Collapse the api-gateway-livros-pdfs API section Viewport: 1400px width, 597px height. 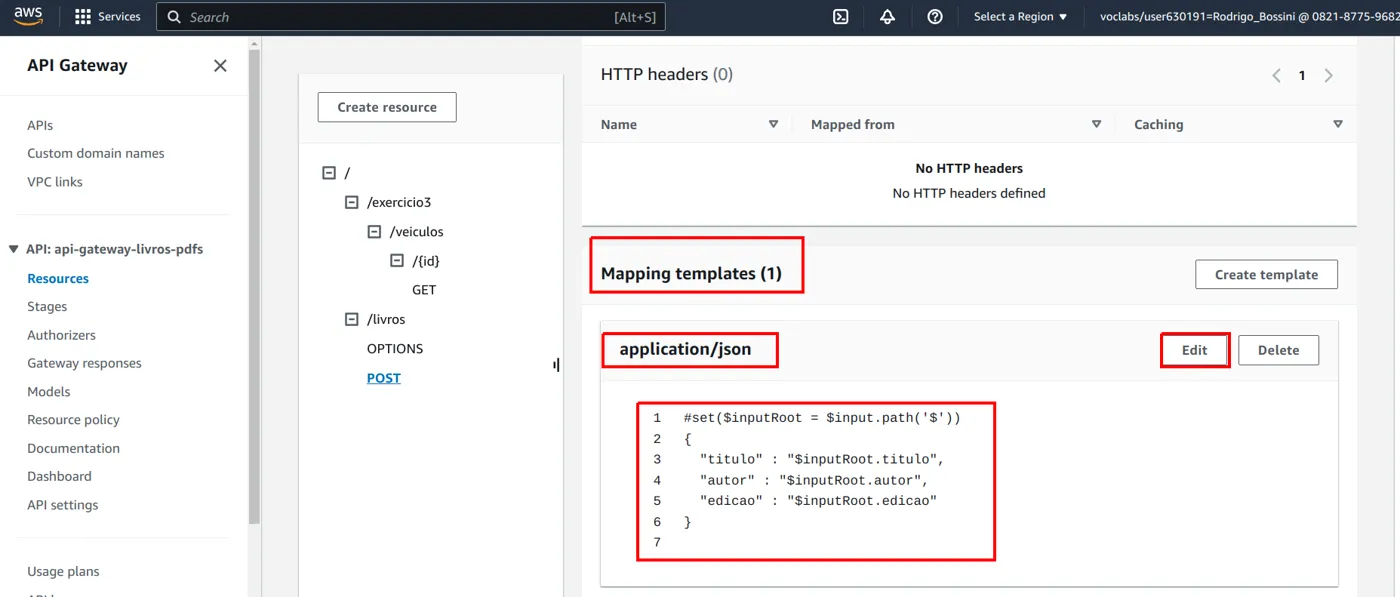point(13,249)
